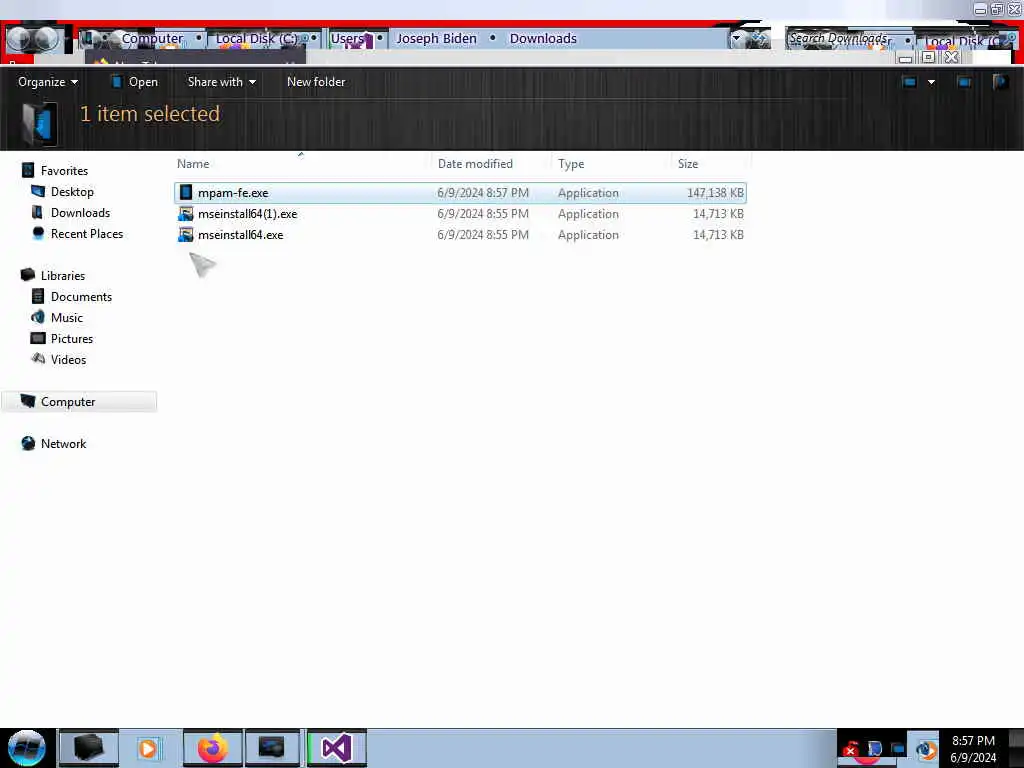The image size is (1024, 768).
Task: Select the Recent Places label under Favorites
Action: 87,233
